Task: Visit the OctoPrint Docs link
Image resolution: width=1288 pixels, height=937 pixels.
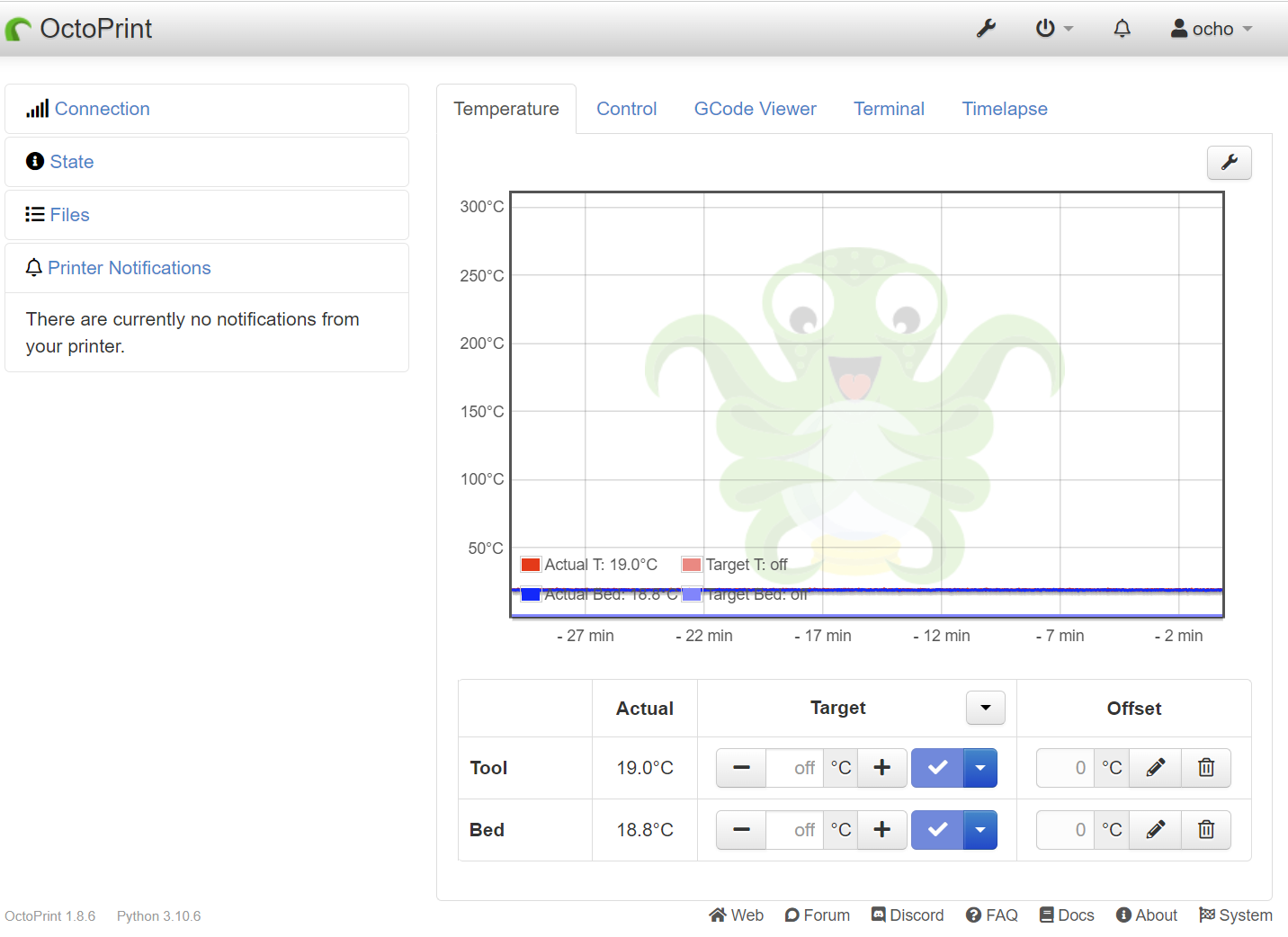Action: 1066,915
